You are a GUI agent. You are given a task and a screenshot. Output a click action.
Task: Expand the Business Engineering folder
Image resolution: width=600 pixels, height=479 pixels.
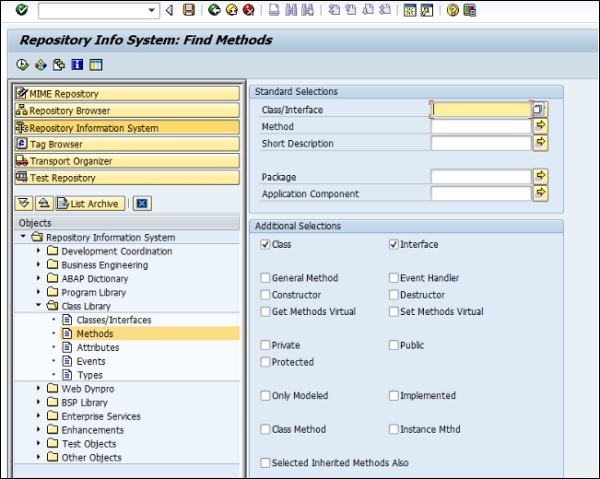pyautogui.click(x=38, y=264)
